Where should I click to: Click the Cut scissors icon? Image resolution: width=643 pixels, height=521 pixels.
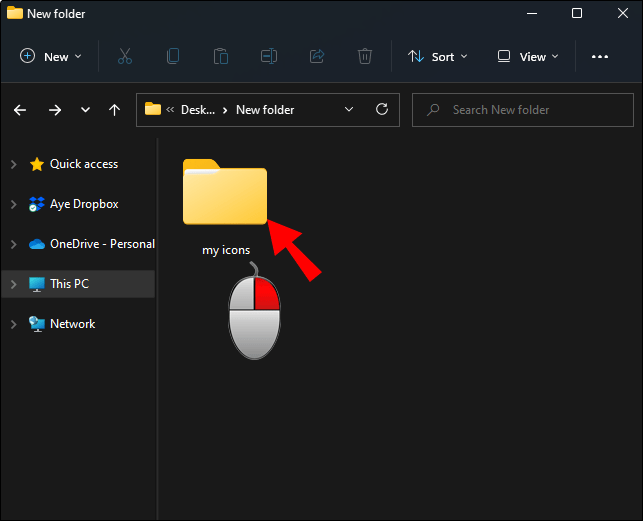125,57
